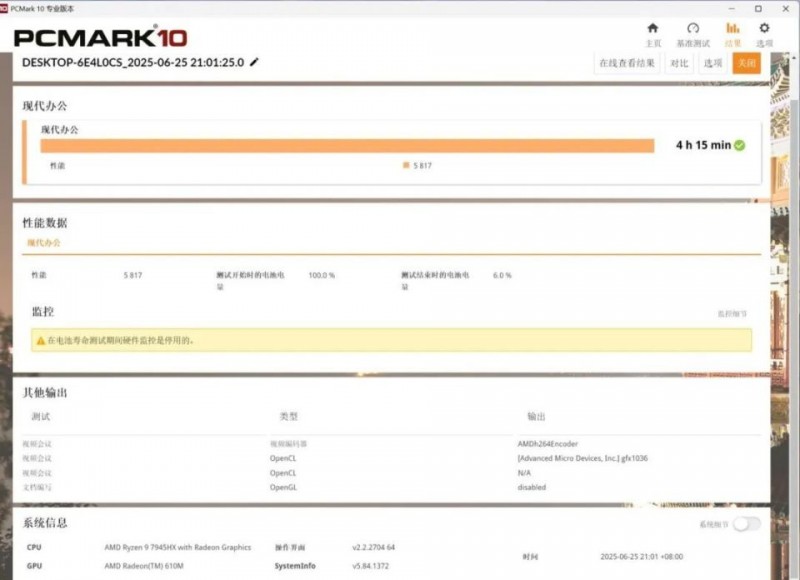
Task: Select the Results (结果) bar chart icon
Action: tap(733, 28)
